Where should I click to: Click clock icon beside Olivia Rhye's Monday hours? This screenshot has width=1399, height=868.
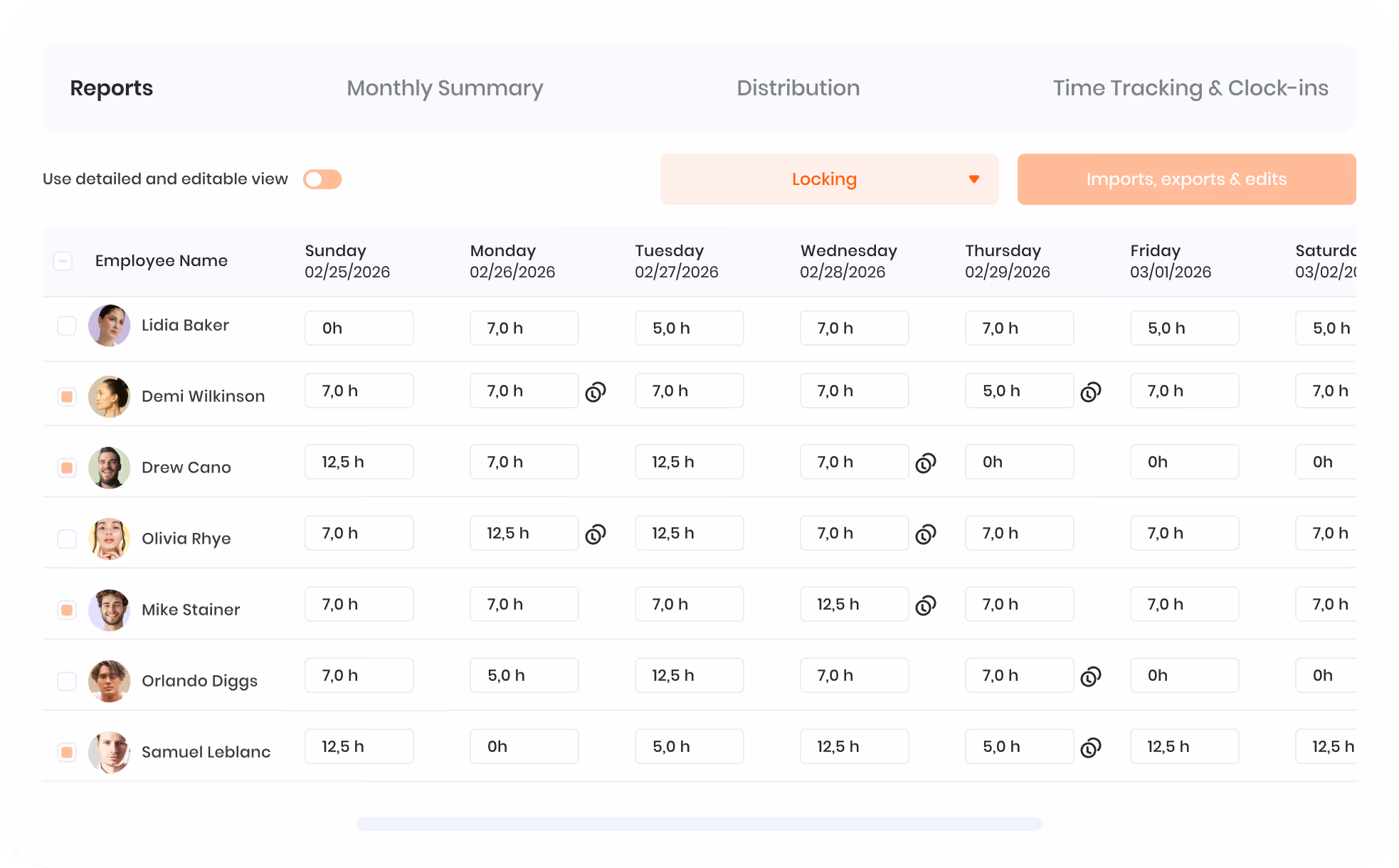coord(596,534)
